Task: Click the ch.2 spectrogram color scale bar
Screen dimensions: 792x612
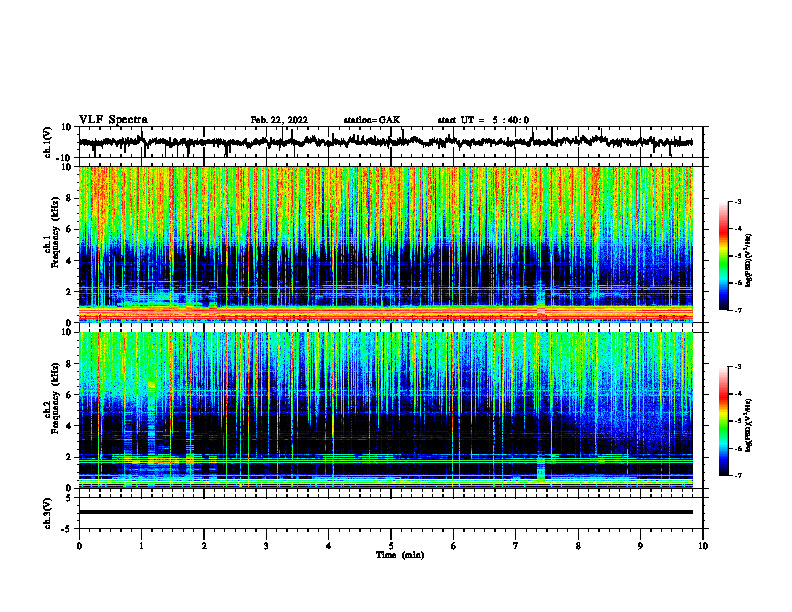Action: [724, 421]
